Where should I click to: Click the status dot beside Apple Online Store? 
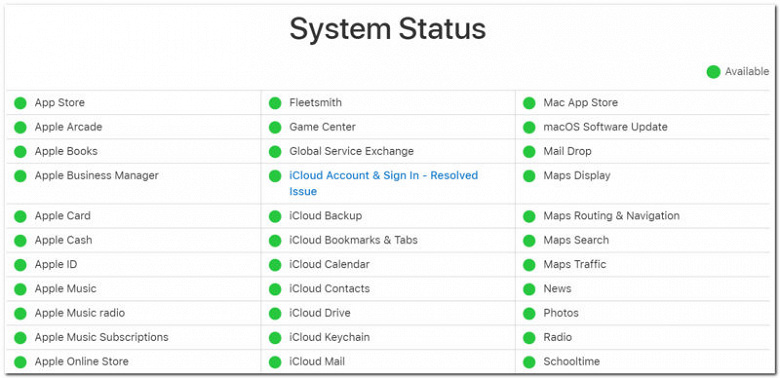point(20,362)
